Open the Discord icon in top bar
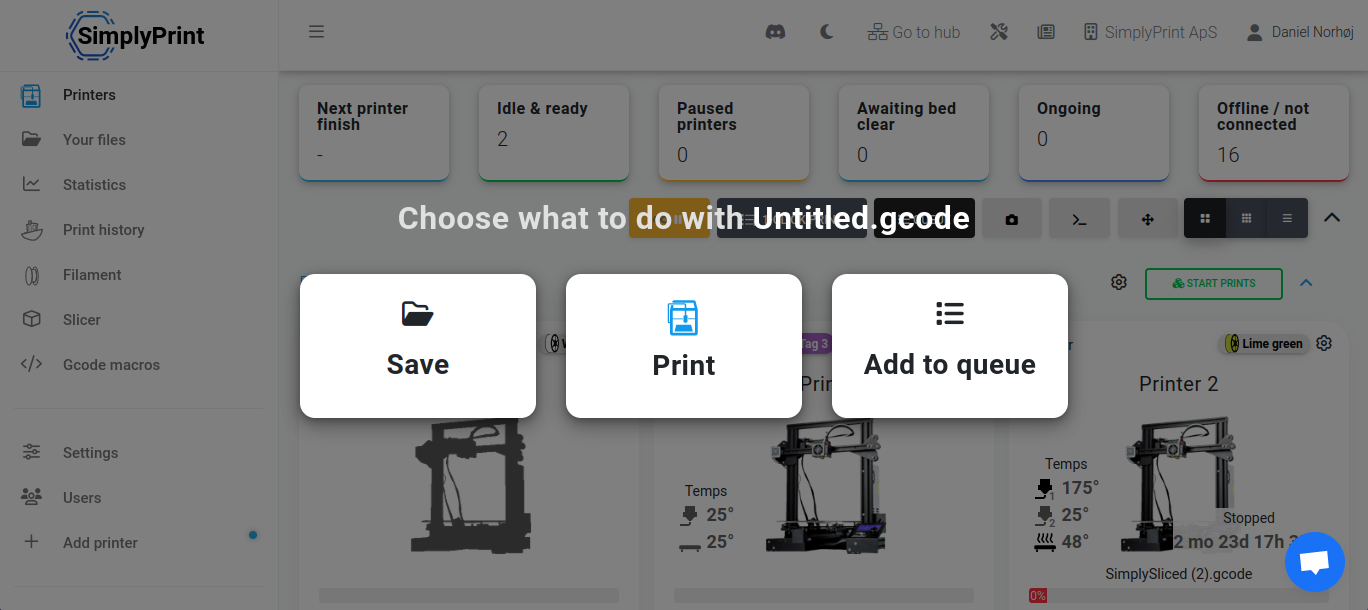The width and height of the screenshot is (1368, 610). pos(775,32)
